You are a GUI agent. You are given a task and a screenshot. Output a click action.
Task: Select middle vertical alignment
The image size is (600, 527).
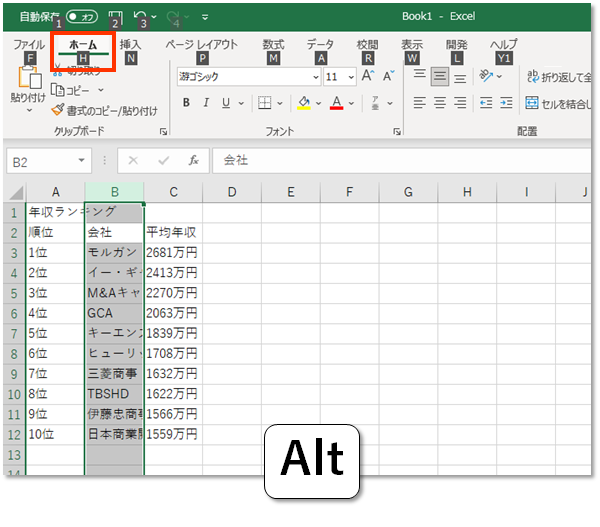[440, 77]
